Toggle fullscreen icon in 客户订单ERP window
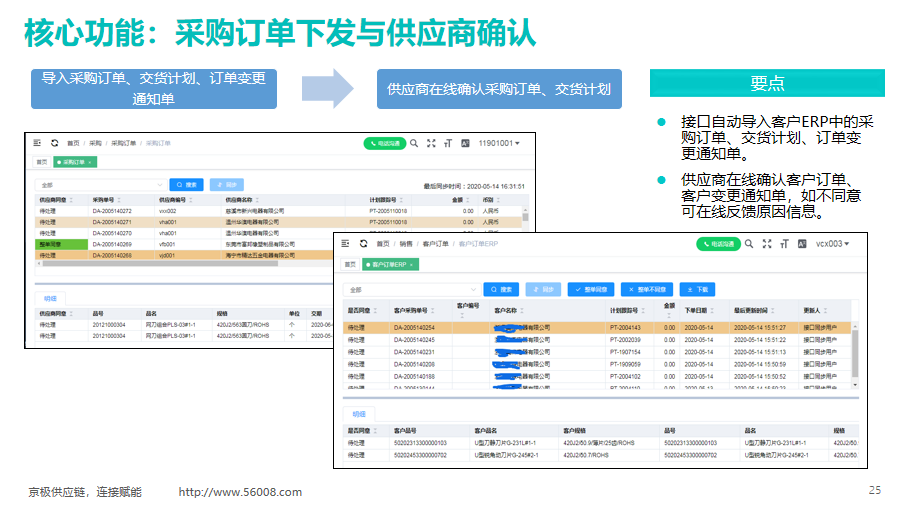 pos(767,244)
